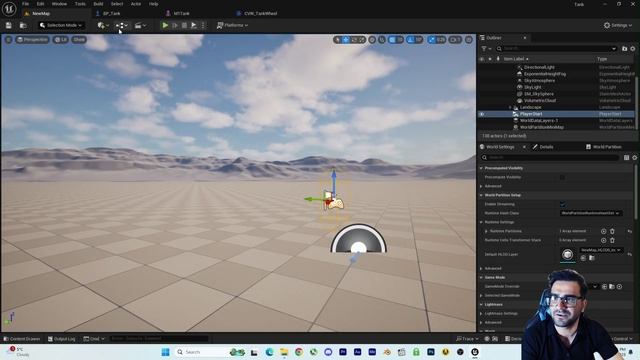Open the play options three-dot menu
Screen dimensions: 640x360
point(203,25)
